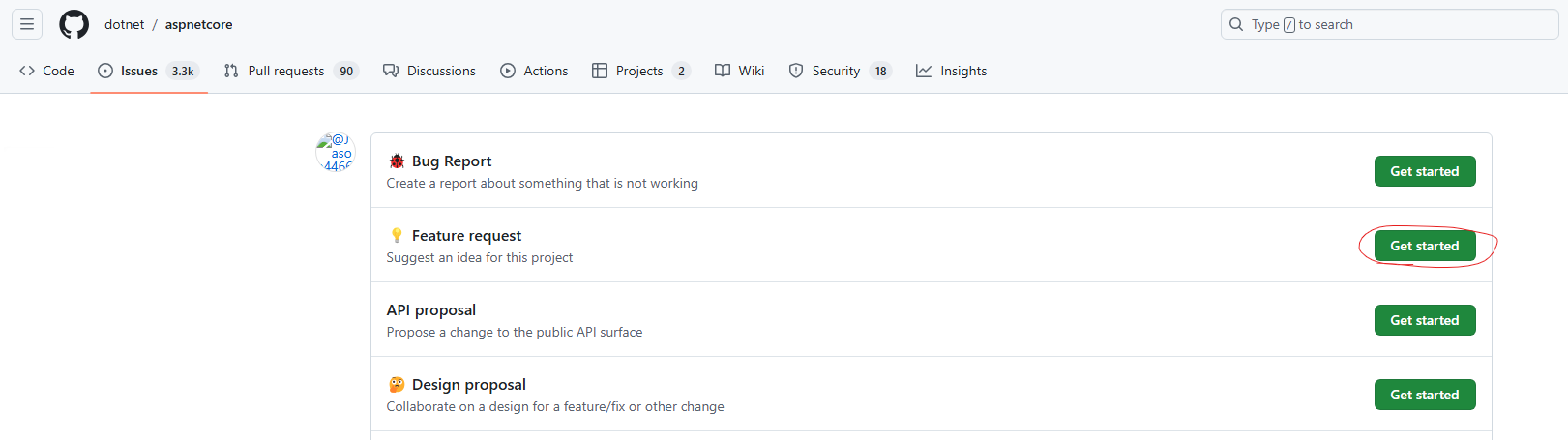1568x440 pixels.
Task: Open the hamburger navigation menu
Action: coord(27,24)
